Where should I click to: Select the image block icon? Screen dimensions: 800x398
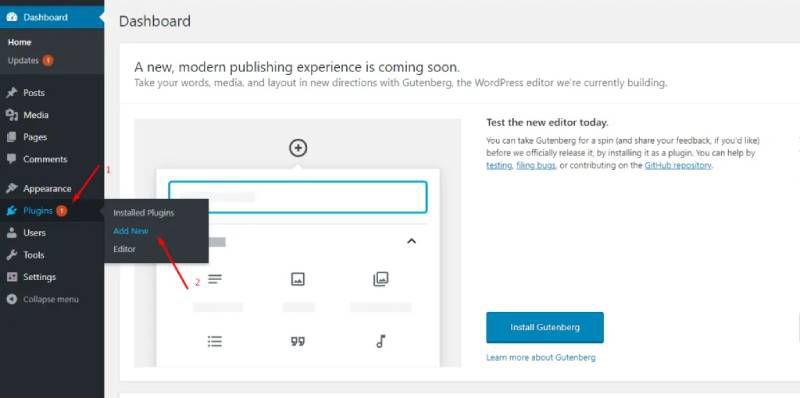click(x=297, y=279)
